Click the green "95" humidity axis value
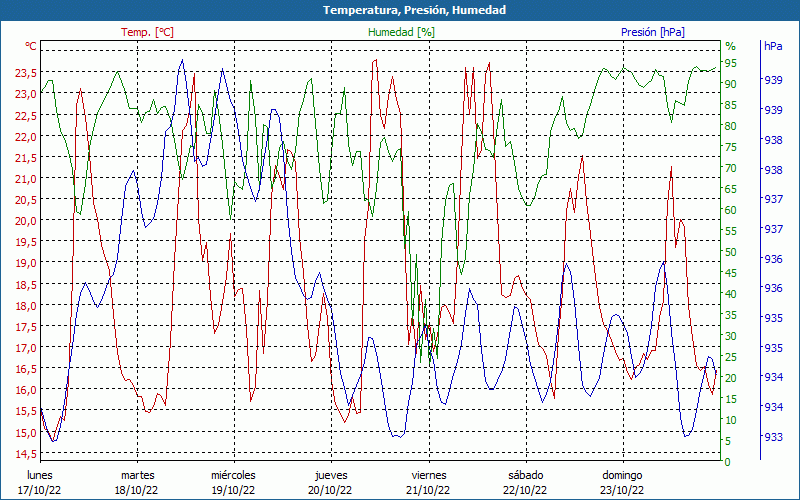Image resolution: width=800 pixels, height=500 pixels. point(731,63)
